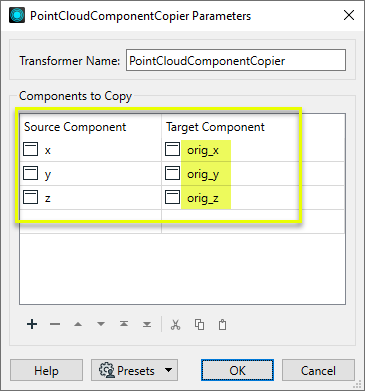365x391 pixels.
Task: Copy selected rows icon
Action: coord(199,324)
